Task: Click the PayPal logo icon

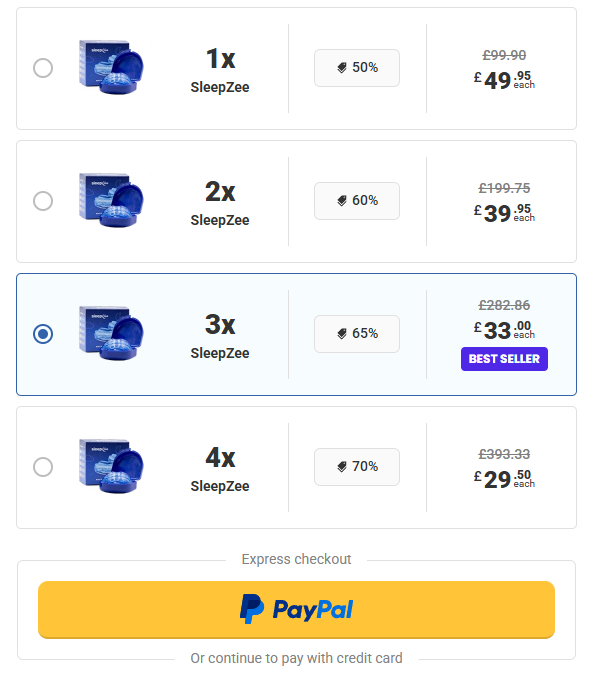Action: pos(252,609)
